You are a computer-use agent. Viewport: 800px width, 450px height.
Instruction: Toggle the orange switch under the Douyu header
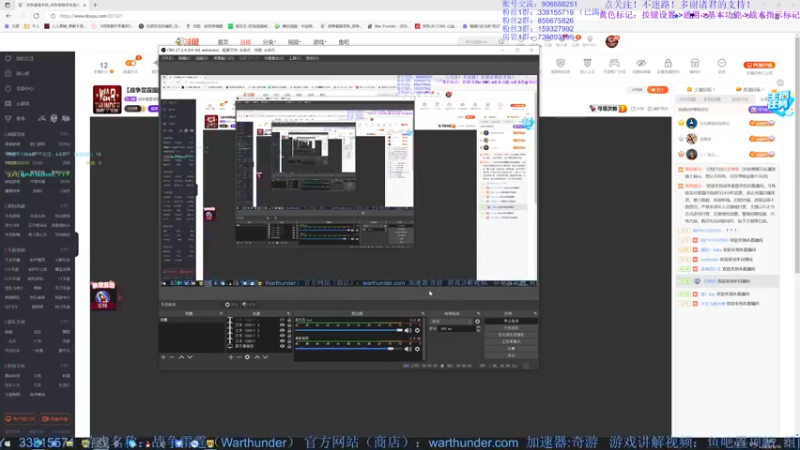pos(131,63)
